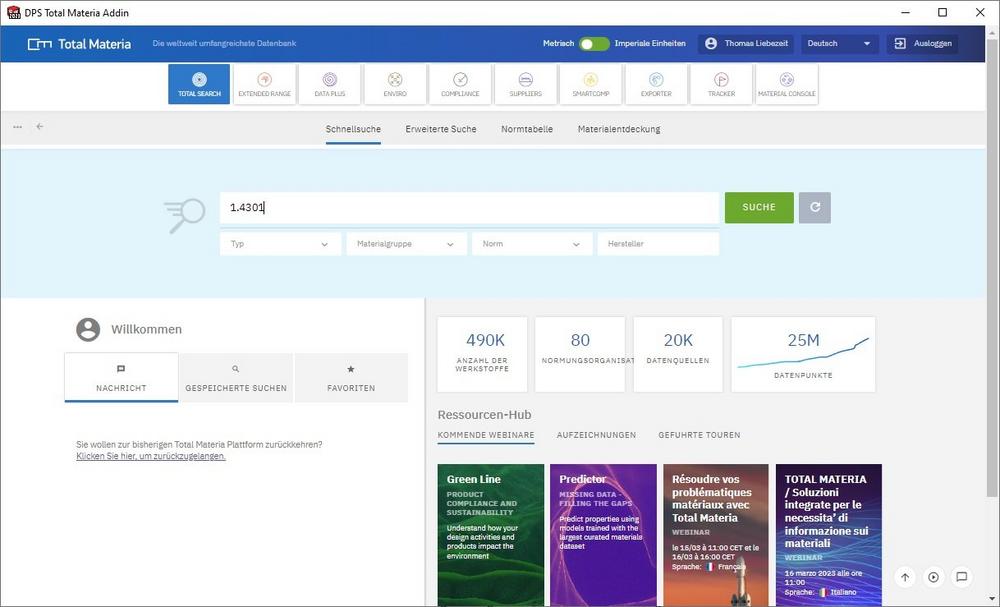This screenshot has width=1000, height=607.
Task: Open the chat feedback bubble icon
Action: (962, 577)
